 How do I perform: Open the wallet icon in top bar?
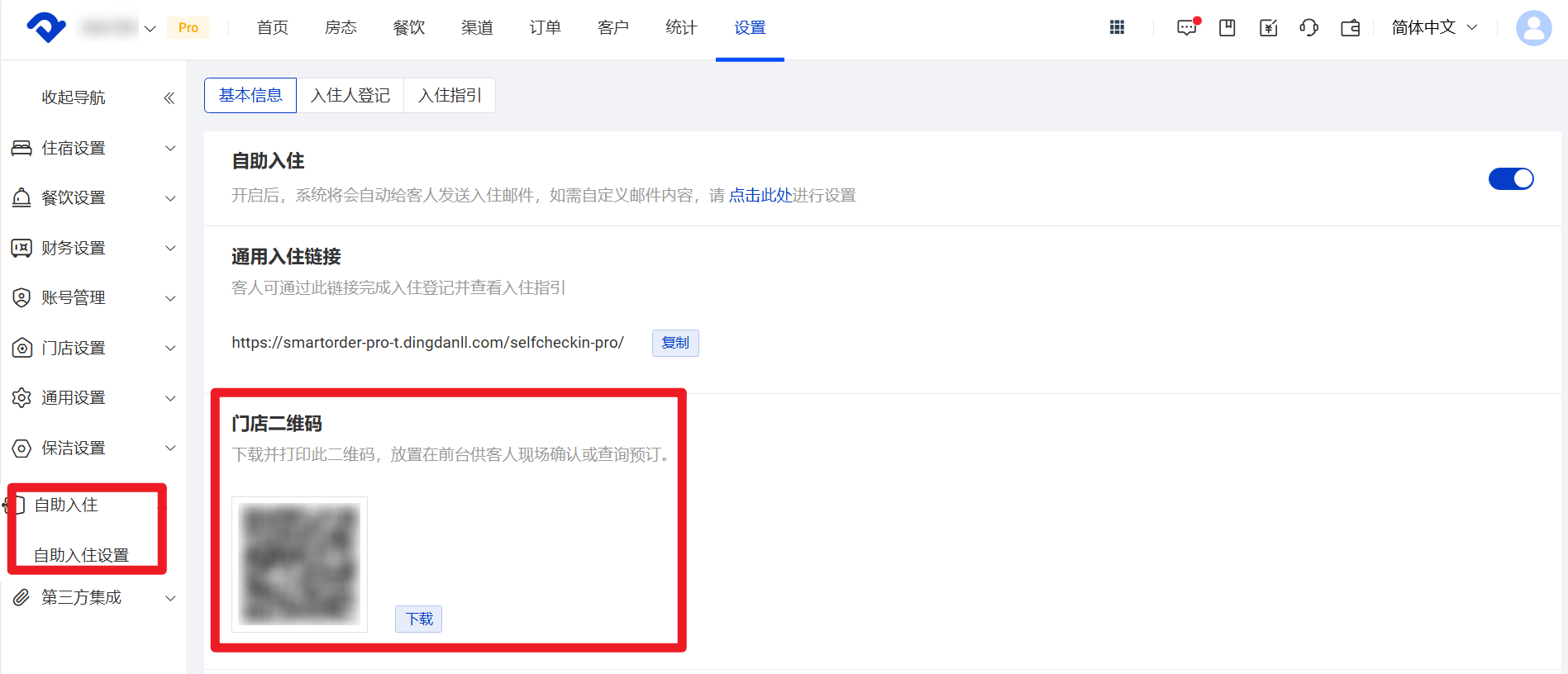pyautogui.click(x=1350, y=27)
